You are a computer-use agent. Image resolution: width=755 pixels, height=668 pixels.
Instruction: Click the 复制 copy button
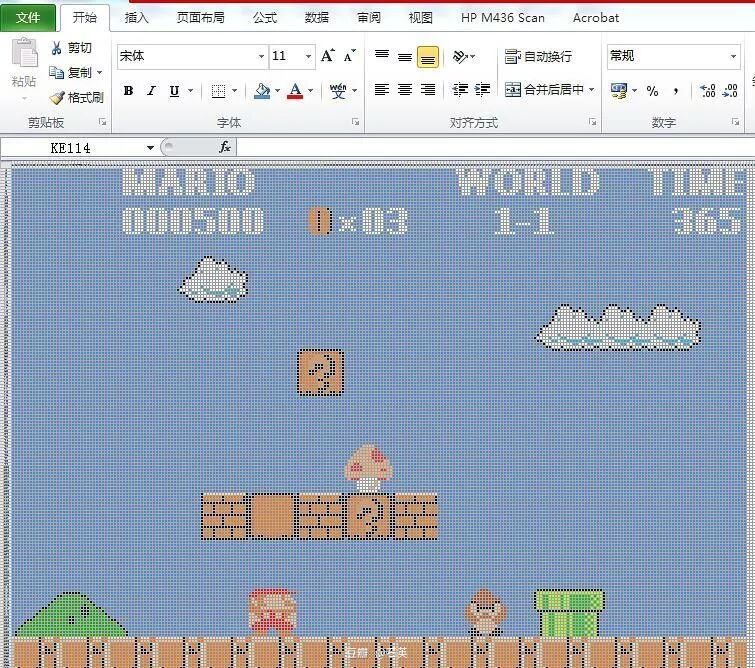click(x=69, y=73)
